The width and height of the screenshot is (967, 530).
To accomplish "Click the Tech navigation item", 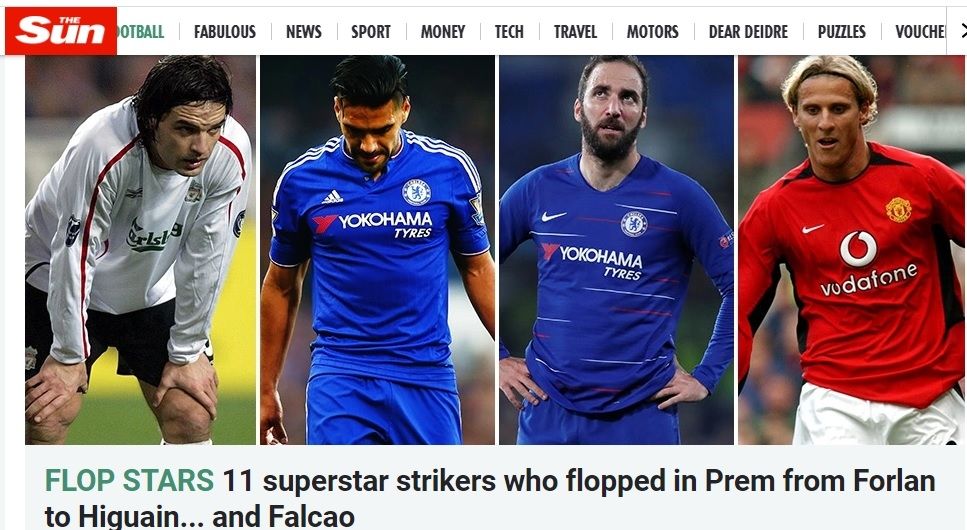I will coord(509,32).
